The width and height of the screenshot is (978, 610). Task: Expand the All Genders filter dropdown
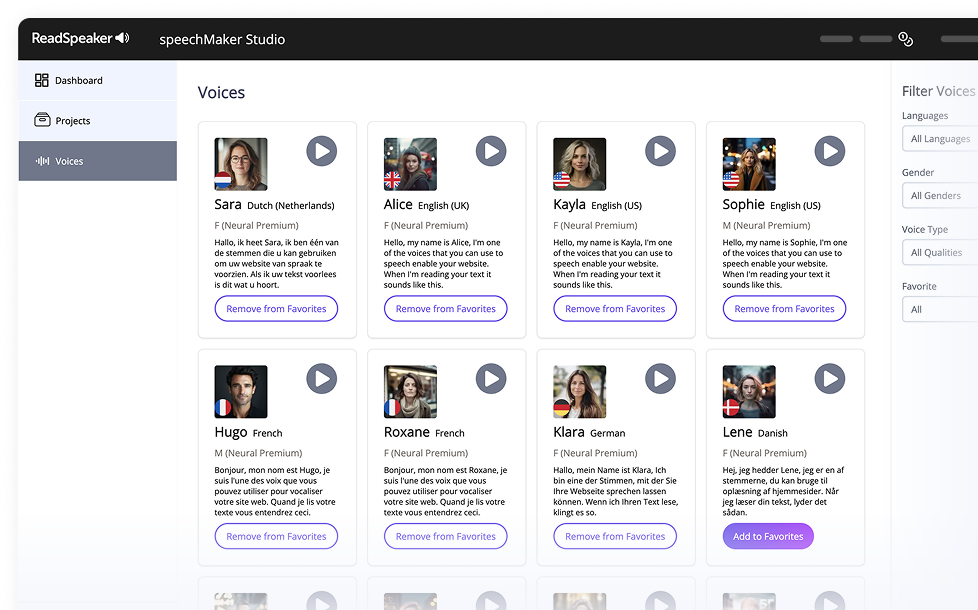point(940,196)
